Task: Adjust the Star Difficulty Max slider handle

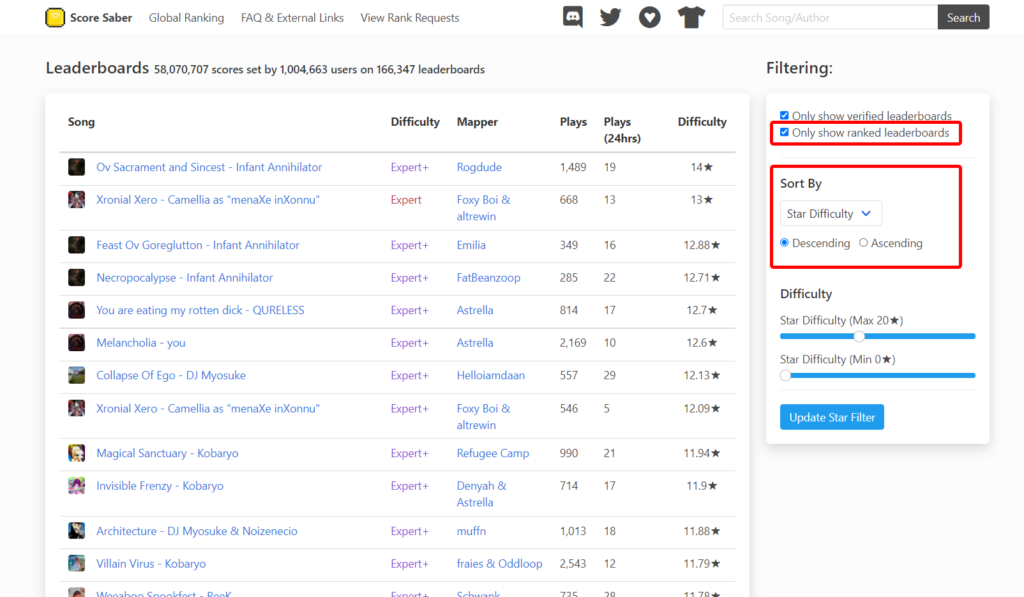Action: (x=859, y=336)
